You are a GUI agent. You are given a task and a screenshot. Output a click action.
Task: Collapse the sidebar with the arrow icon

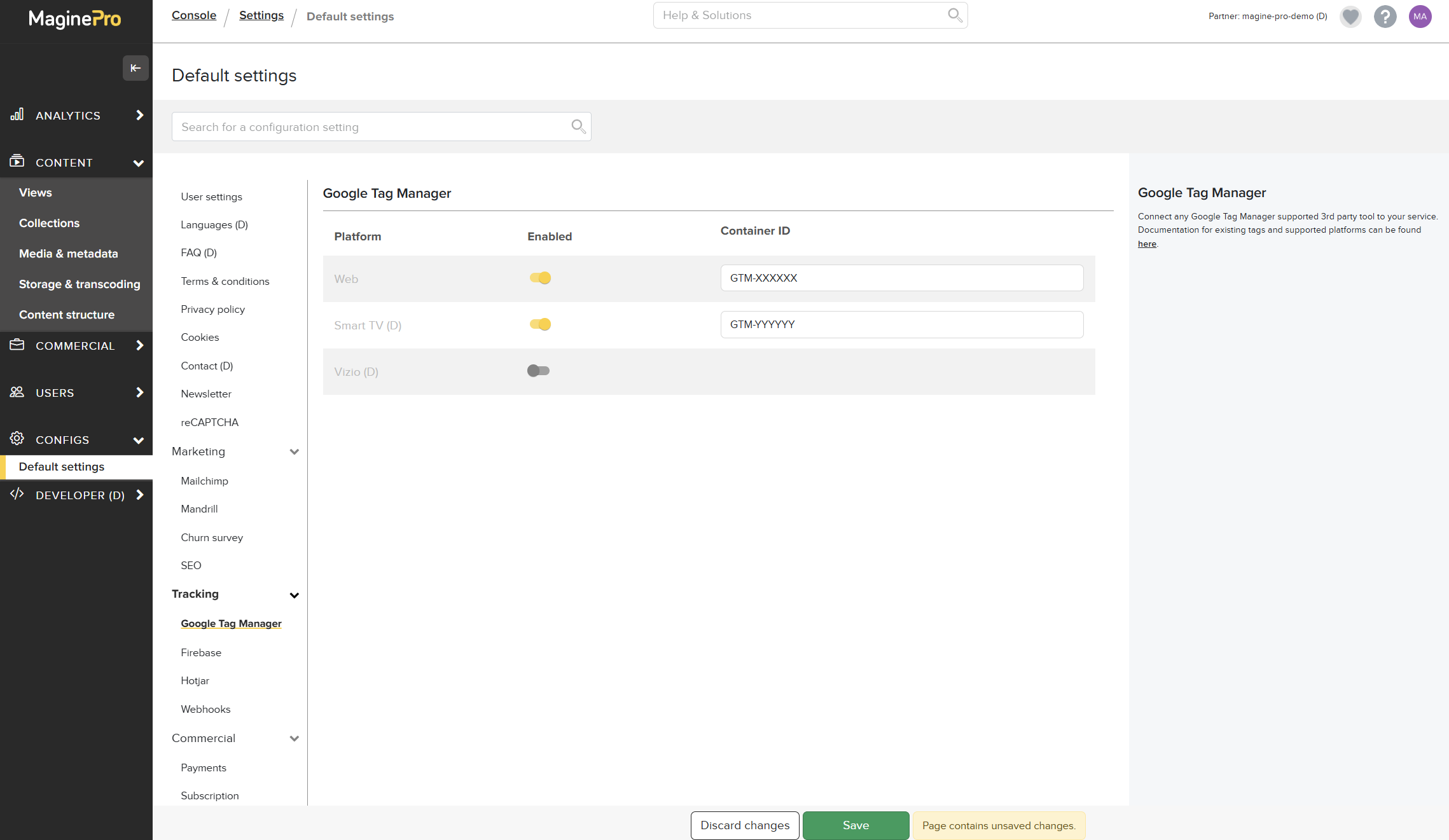pos(135,68)
